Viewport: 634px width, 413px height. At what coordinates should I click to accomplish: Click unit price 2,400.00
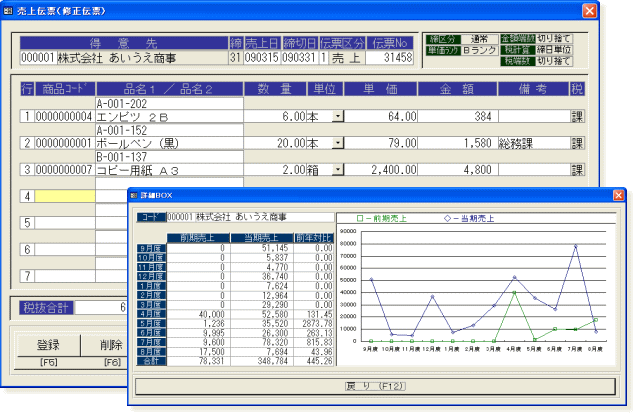pyautogui.click(x=381, y=169)
